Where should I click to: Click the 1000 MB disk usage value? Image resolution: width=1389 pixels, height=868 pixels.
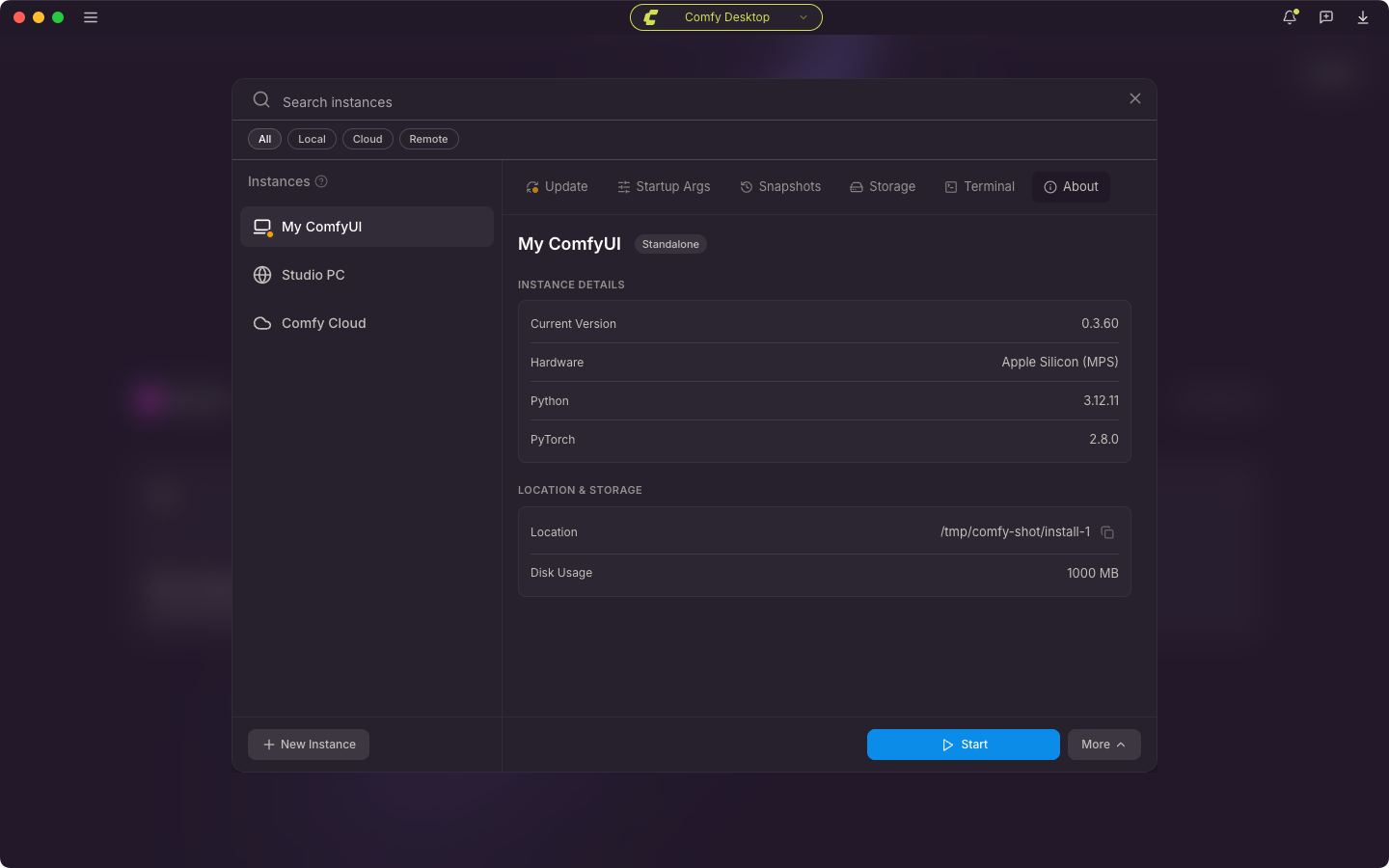tap(1093, 573)
